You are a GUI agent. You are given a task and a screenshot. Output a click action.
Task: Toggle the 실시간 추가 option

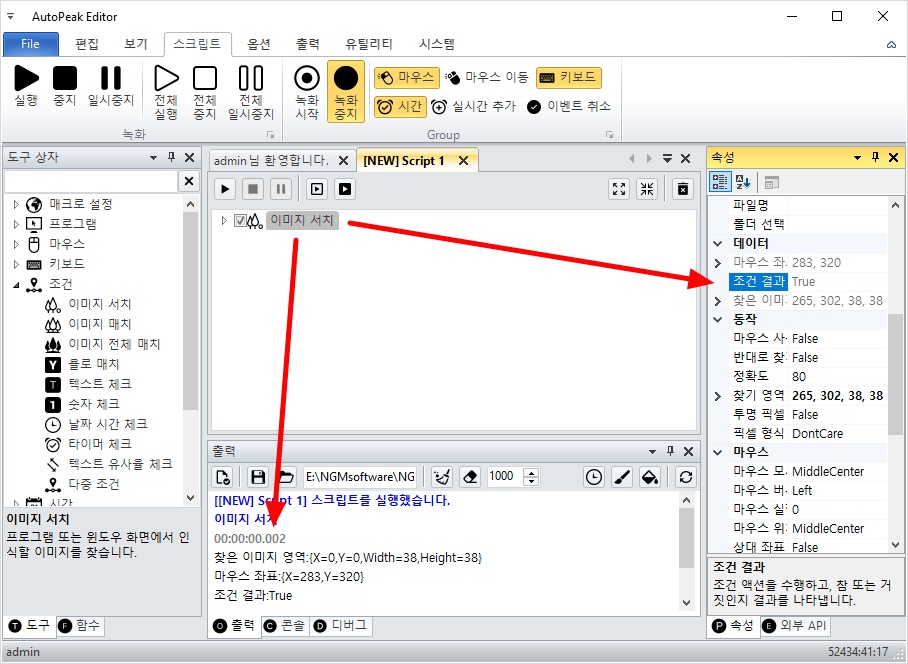(x=474, y=107)
